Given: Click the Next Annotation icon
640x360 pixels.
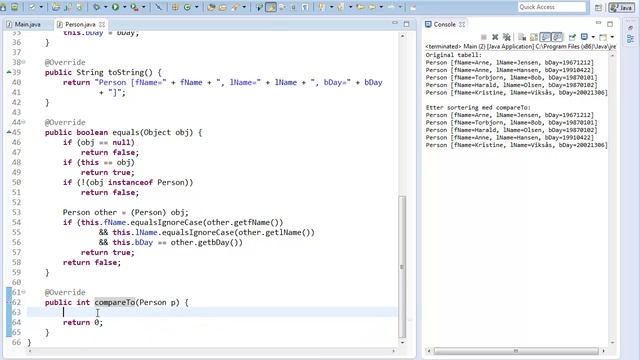Looking at the screenshot, I should point(321,7).
